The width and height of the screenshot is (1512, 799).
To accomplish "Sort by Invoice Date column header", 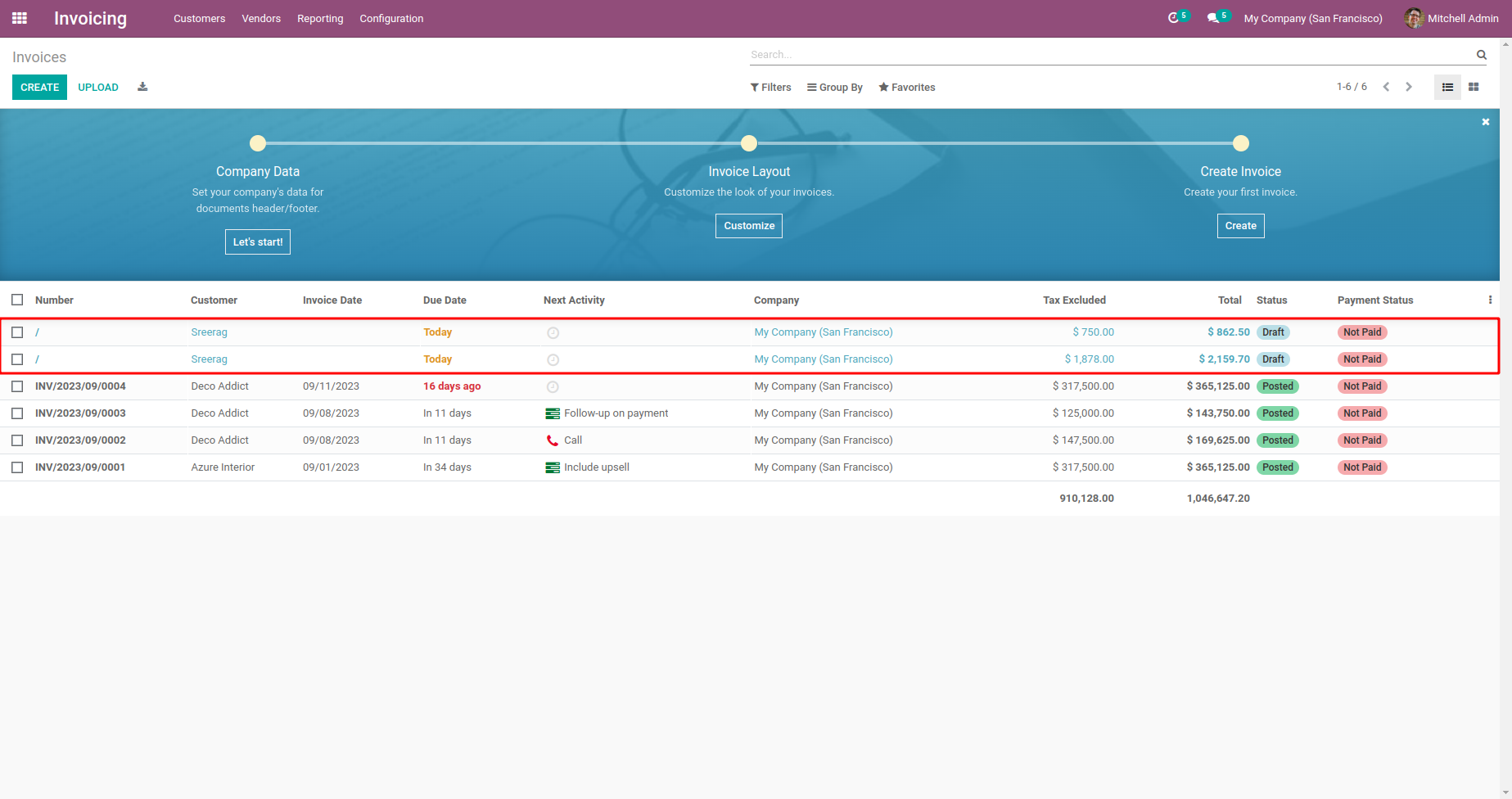I will tap(332, 300).
